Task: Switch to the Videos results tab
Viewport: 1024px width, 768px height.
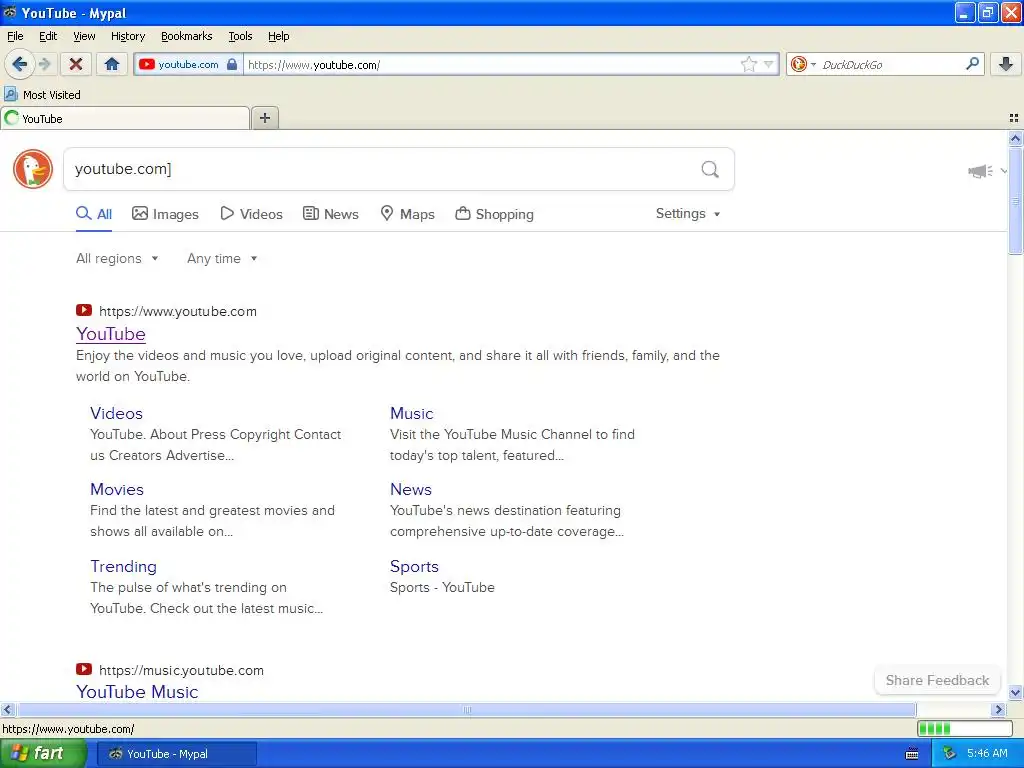Action: [251, 214]
